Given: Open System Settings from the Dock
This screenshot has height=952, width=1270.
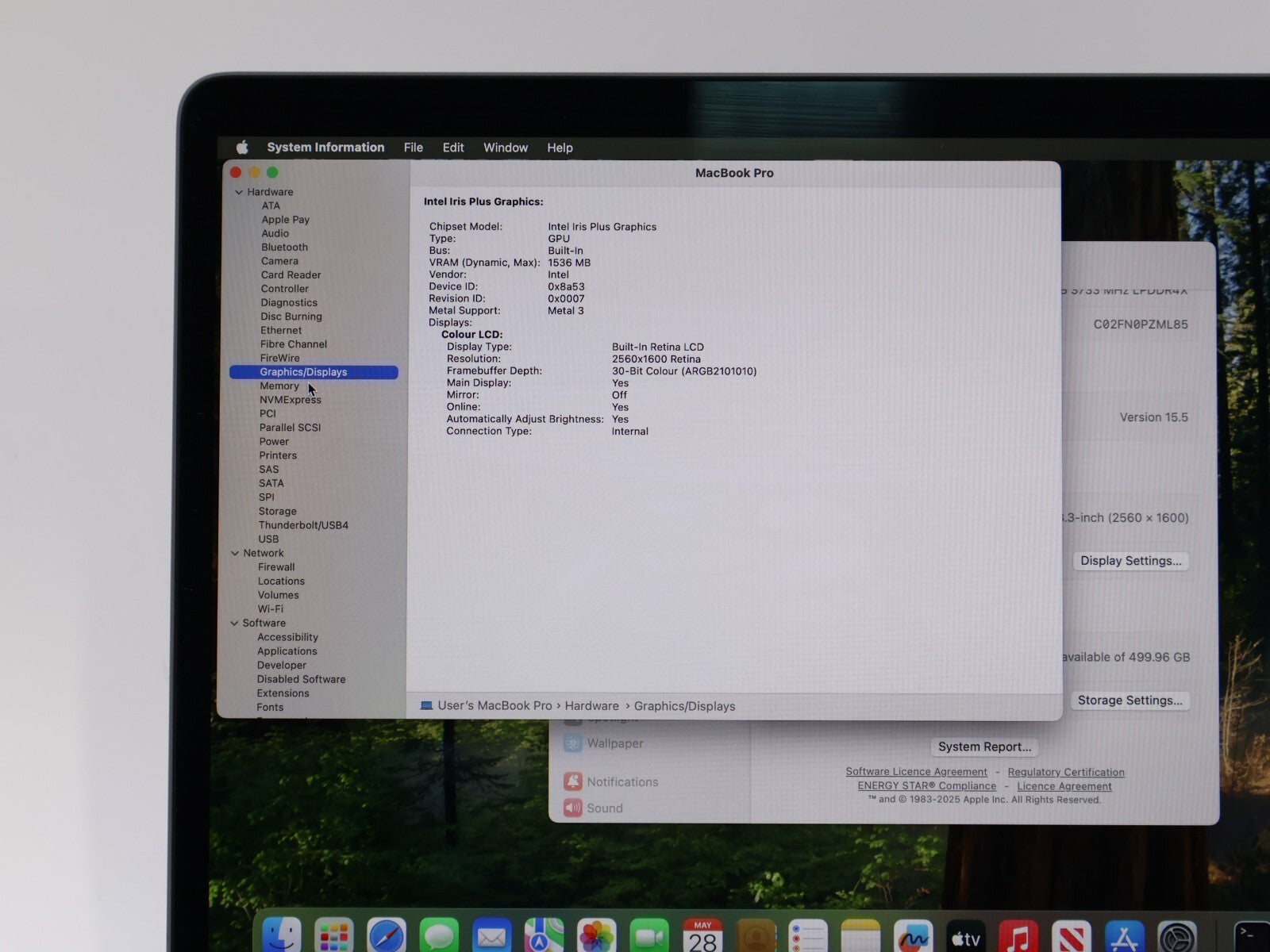Looking at the screenshot, I should click(1176, 936).
